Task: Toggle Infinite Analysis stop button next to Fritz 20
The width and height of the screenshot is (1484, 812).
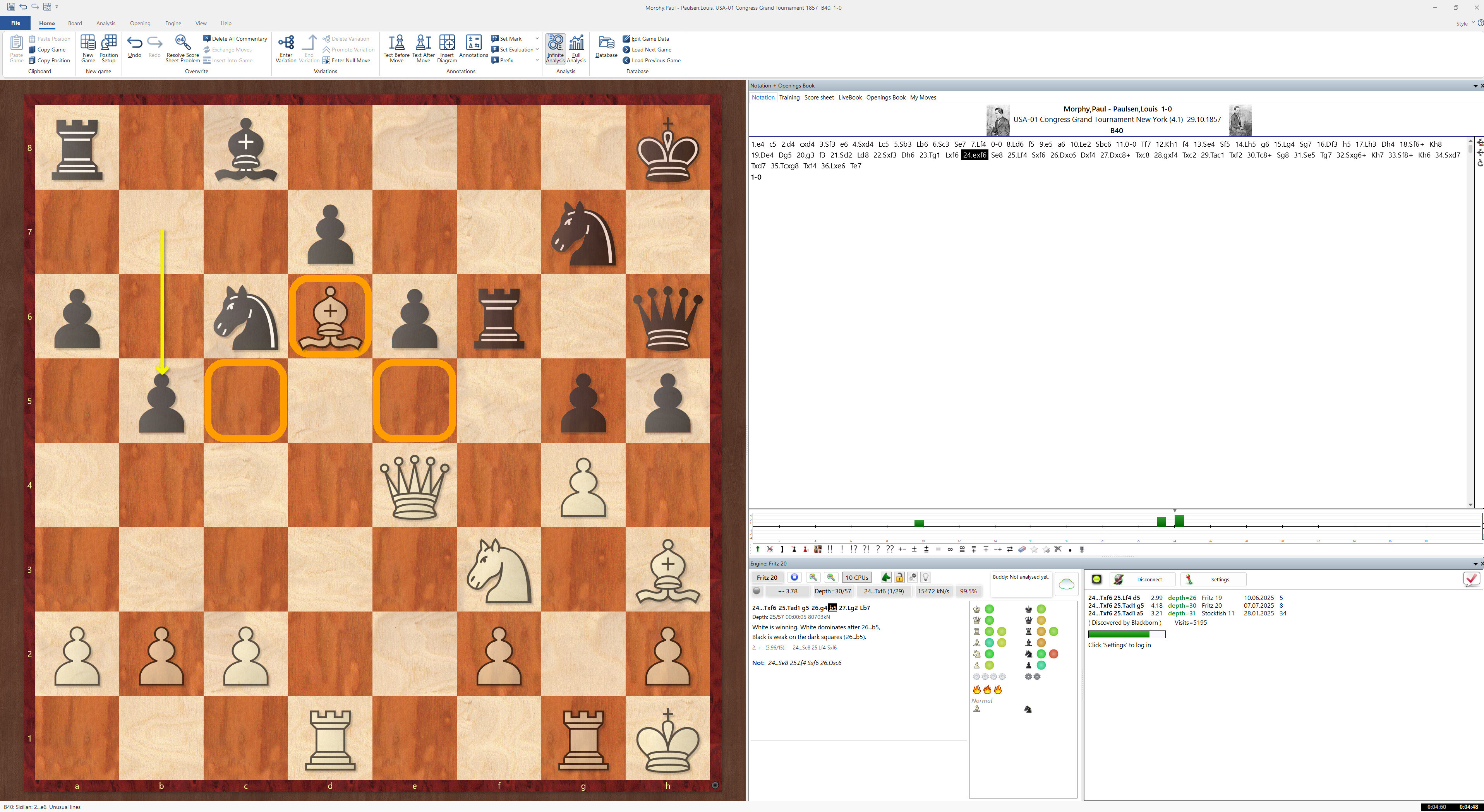Action: pyautogui.click(x=794, y=577)
